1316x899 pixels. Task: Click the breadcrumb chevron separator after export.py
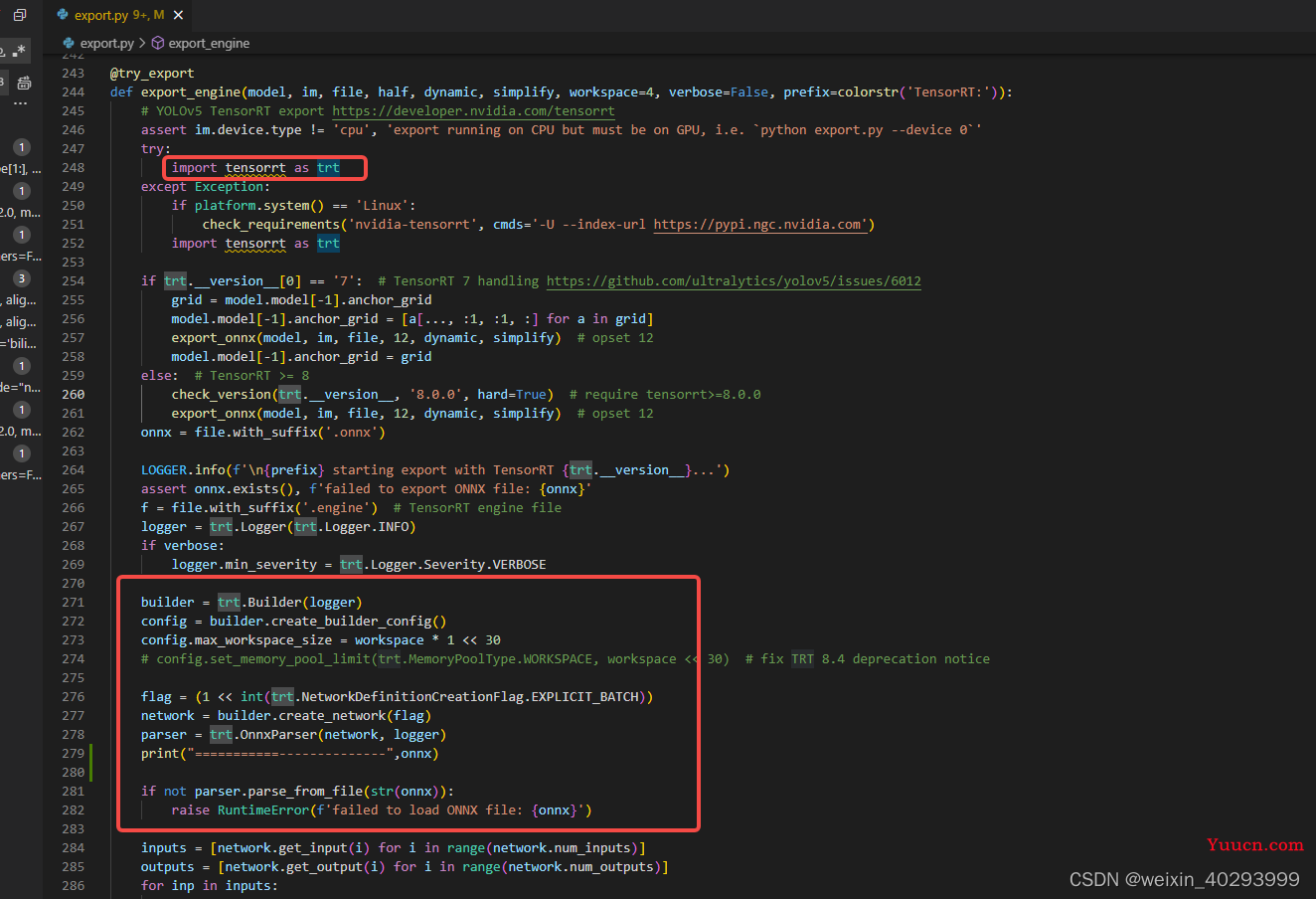(142, 43)
